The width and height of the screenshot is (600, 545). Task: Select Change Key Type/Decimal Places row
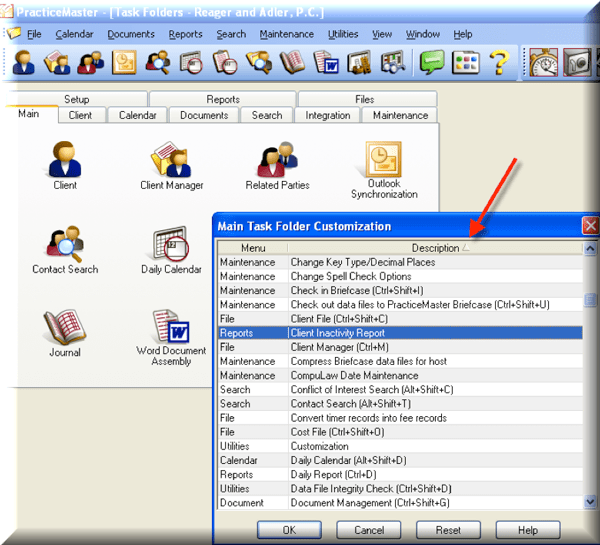[400, 262]
